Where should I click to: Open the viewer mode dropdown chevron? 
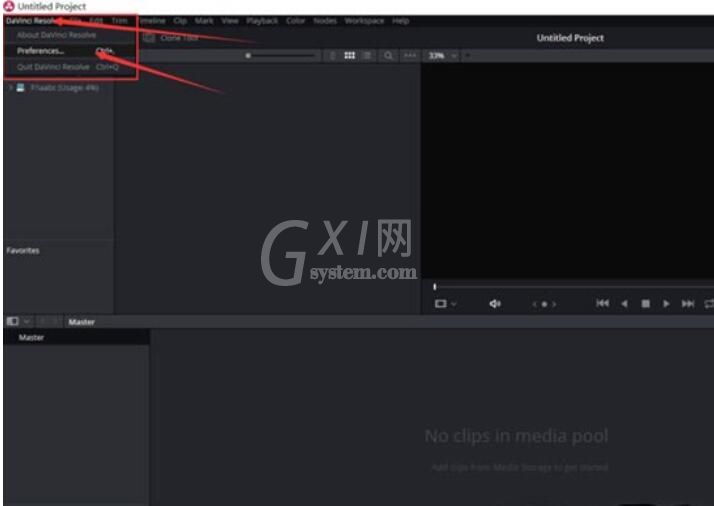pyautogui.click(x=454, y=304)
